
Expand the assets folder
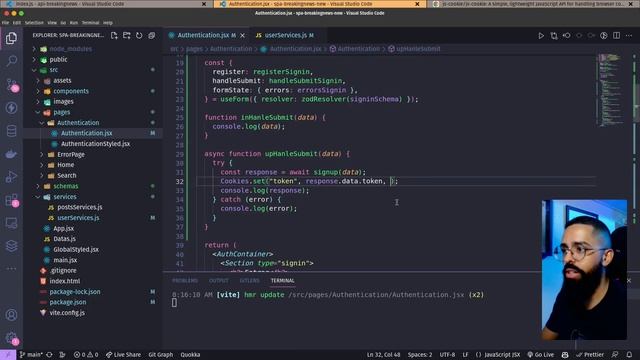[x=62, y=80]
